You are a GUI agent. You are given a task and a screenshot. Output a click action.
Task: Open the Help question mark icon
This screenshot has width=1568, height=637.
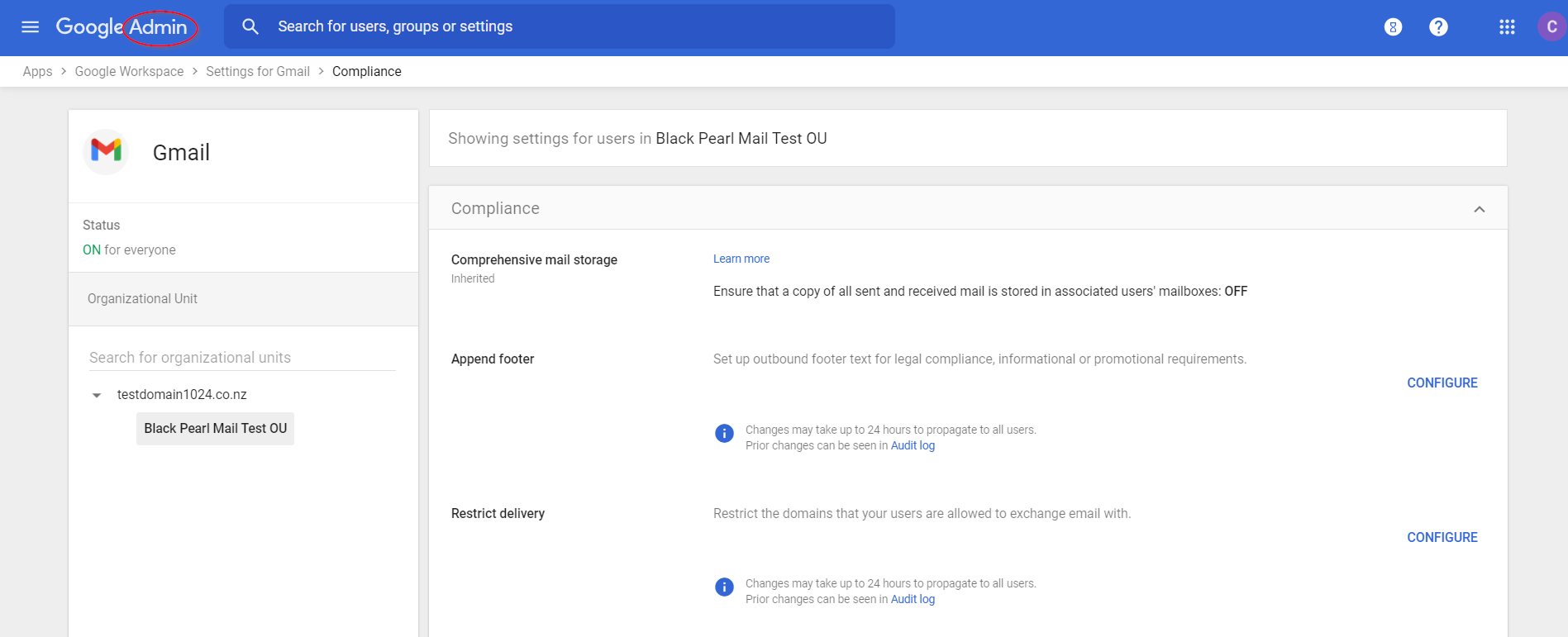pyautogui.click(x=1438, y=27)
